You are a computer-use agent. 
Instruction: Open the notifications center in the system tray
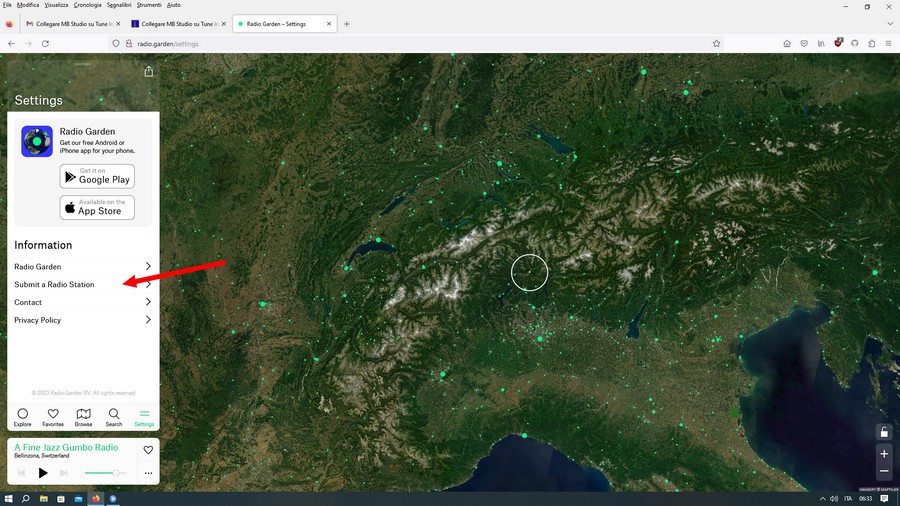point(885,499)
